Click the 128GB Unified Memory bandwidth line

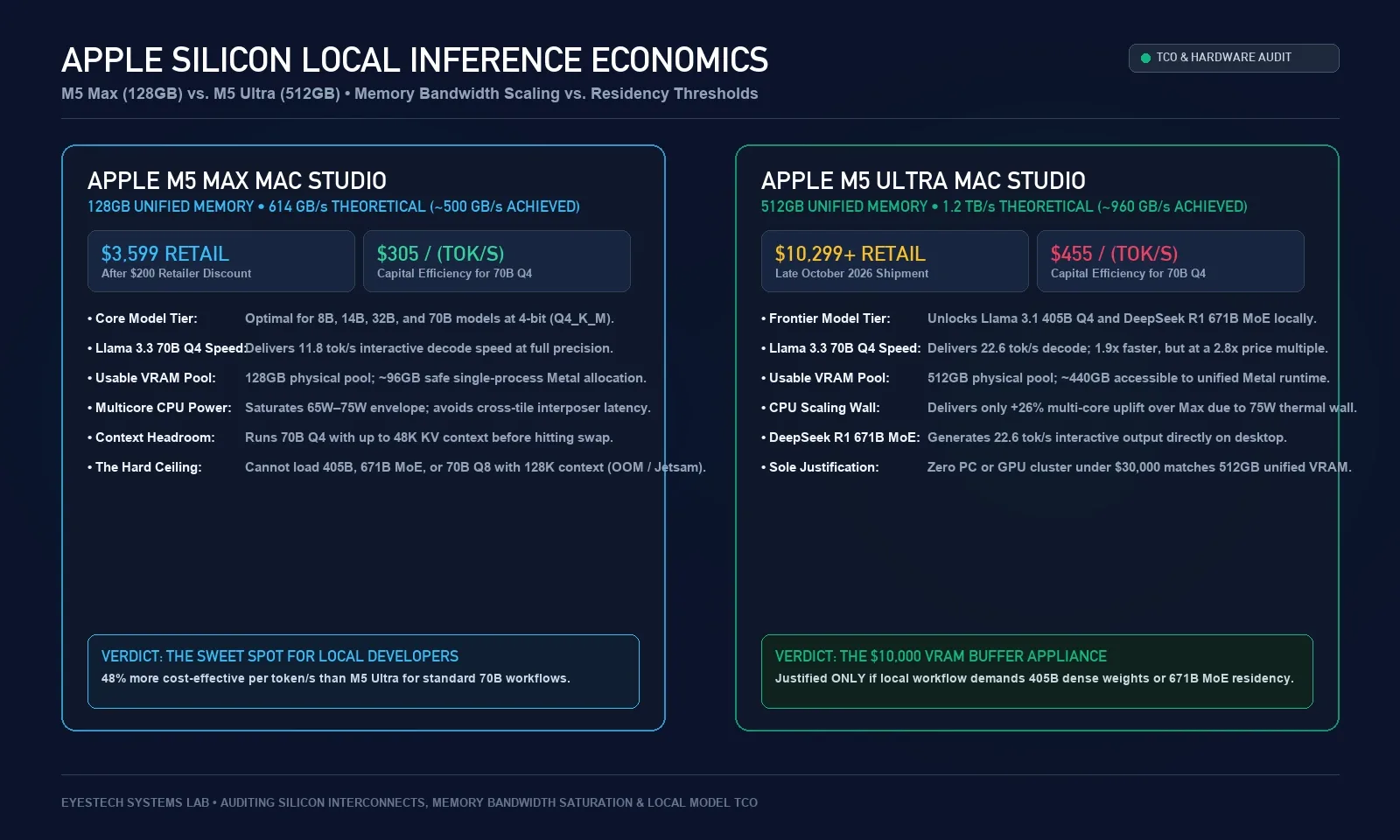tap(333, 206)
